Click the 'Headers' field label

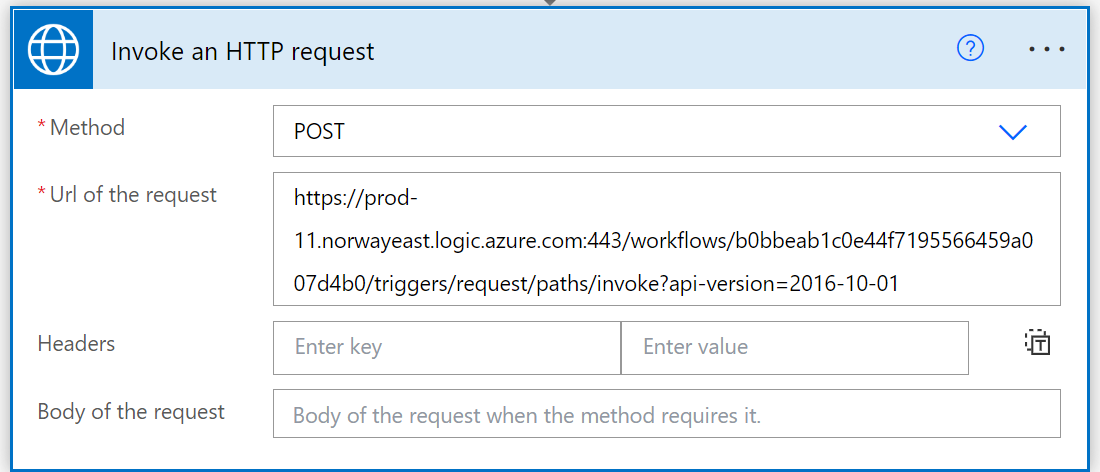point(76,344)
